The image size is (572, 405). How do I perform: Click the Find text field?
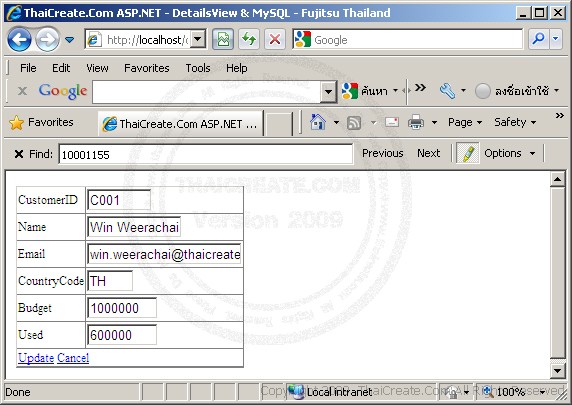coord(206,154)
